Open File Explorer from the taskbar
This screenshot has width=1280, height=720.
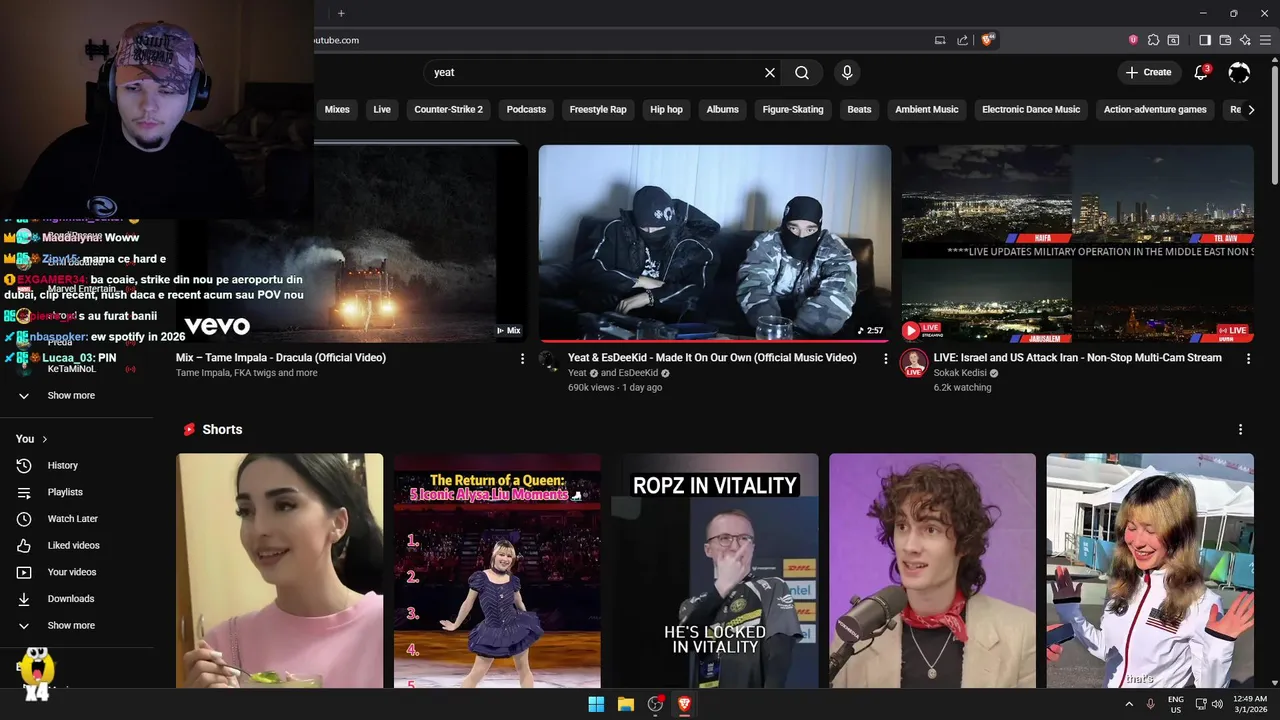click(626, 704)
